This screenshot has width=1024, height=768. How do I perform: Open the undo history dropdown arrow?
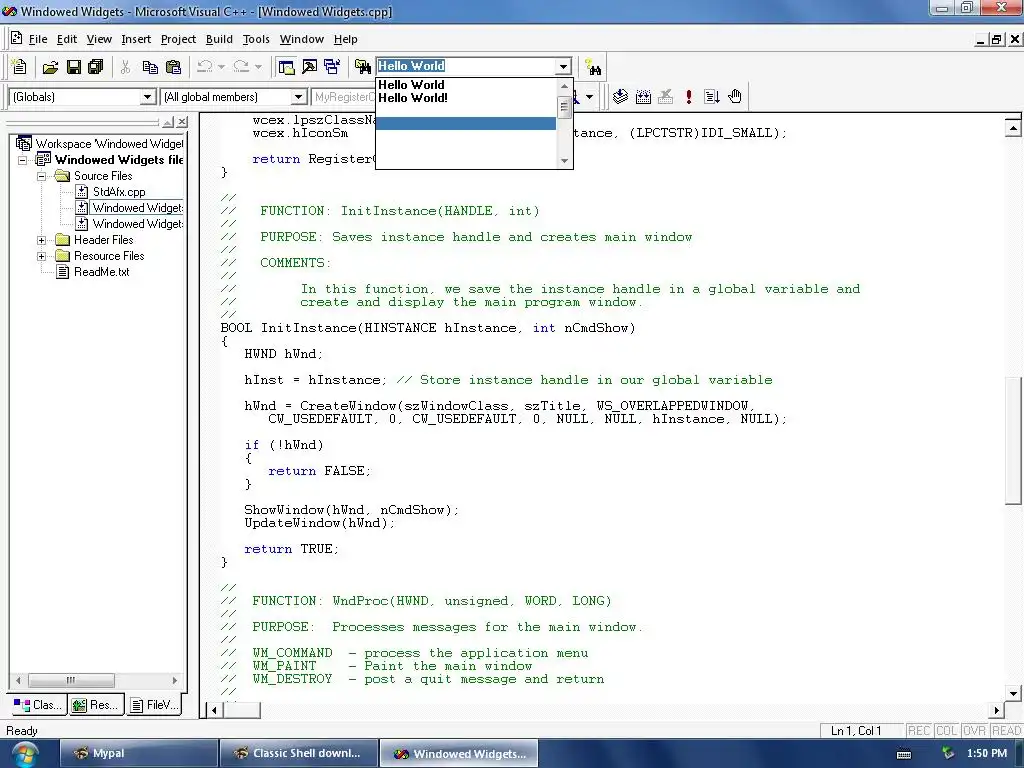221,67
